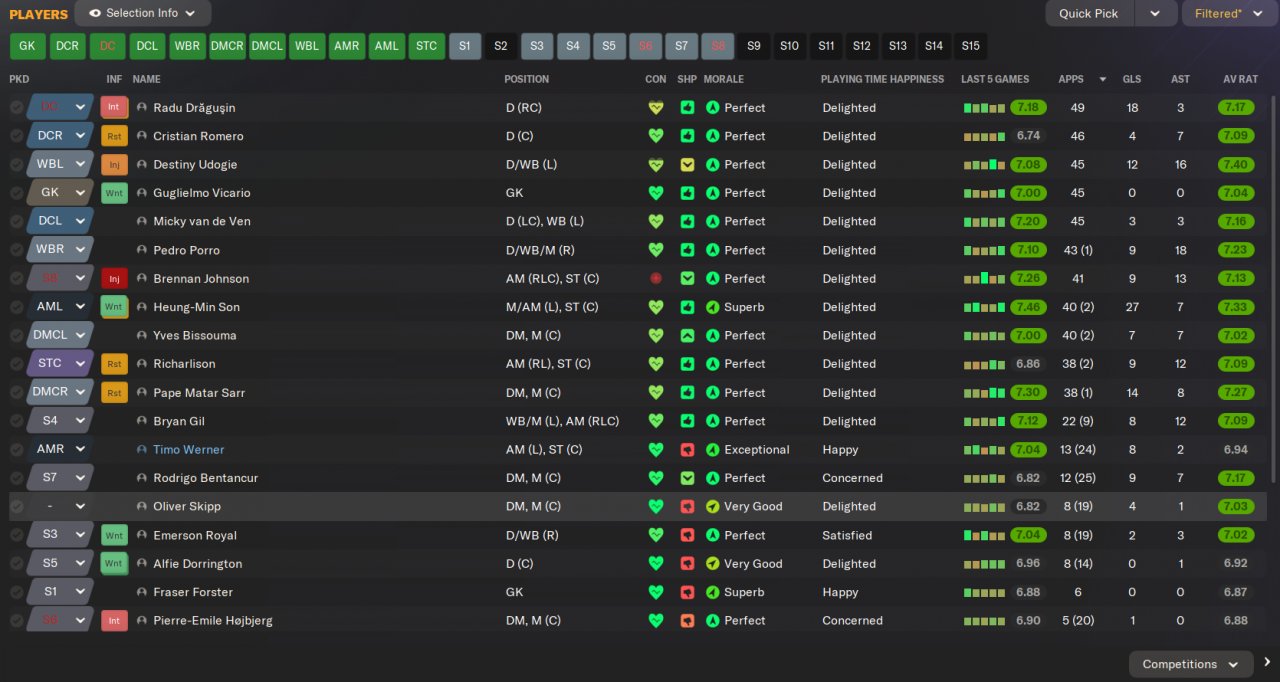Open the Competitions dropdown
This screenshot has height=682, width=1280.
tap(1191, 664)
